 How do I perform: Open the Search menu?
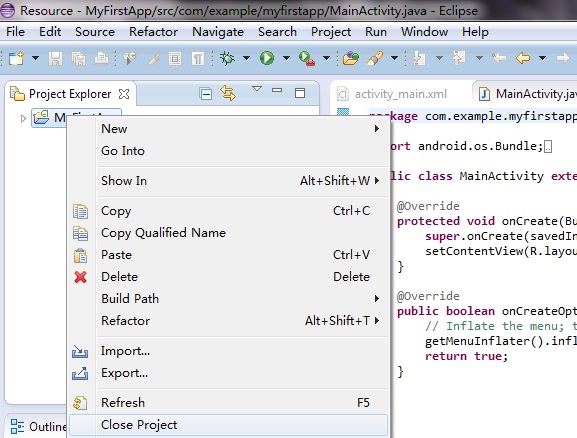pyautogui.click(x=277, y=32)
